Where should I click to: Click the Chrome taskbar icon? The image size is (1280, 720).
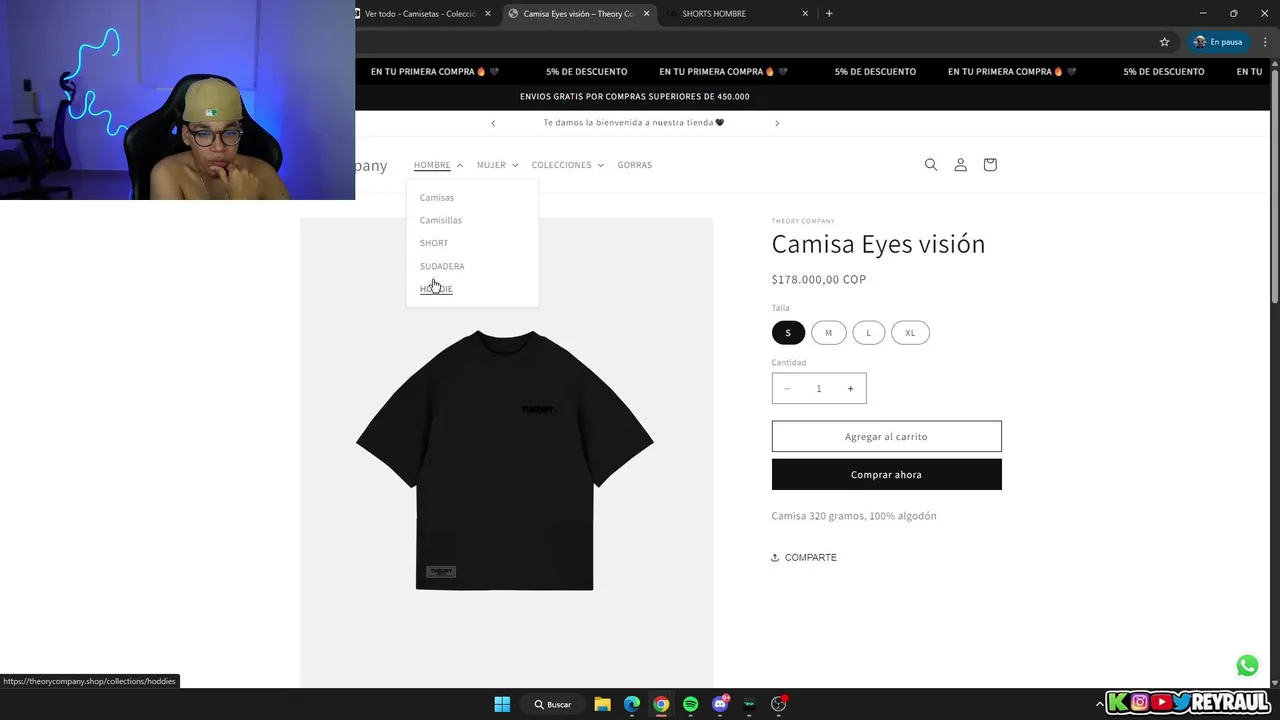coord(661,704)
